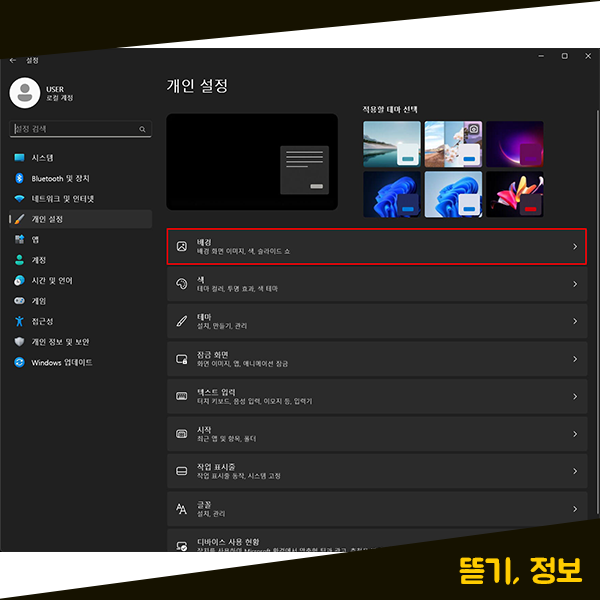
Task: Click the 테마 pen icon
Action: [182, 321]
